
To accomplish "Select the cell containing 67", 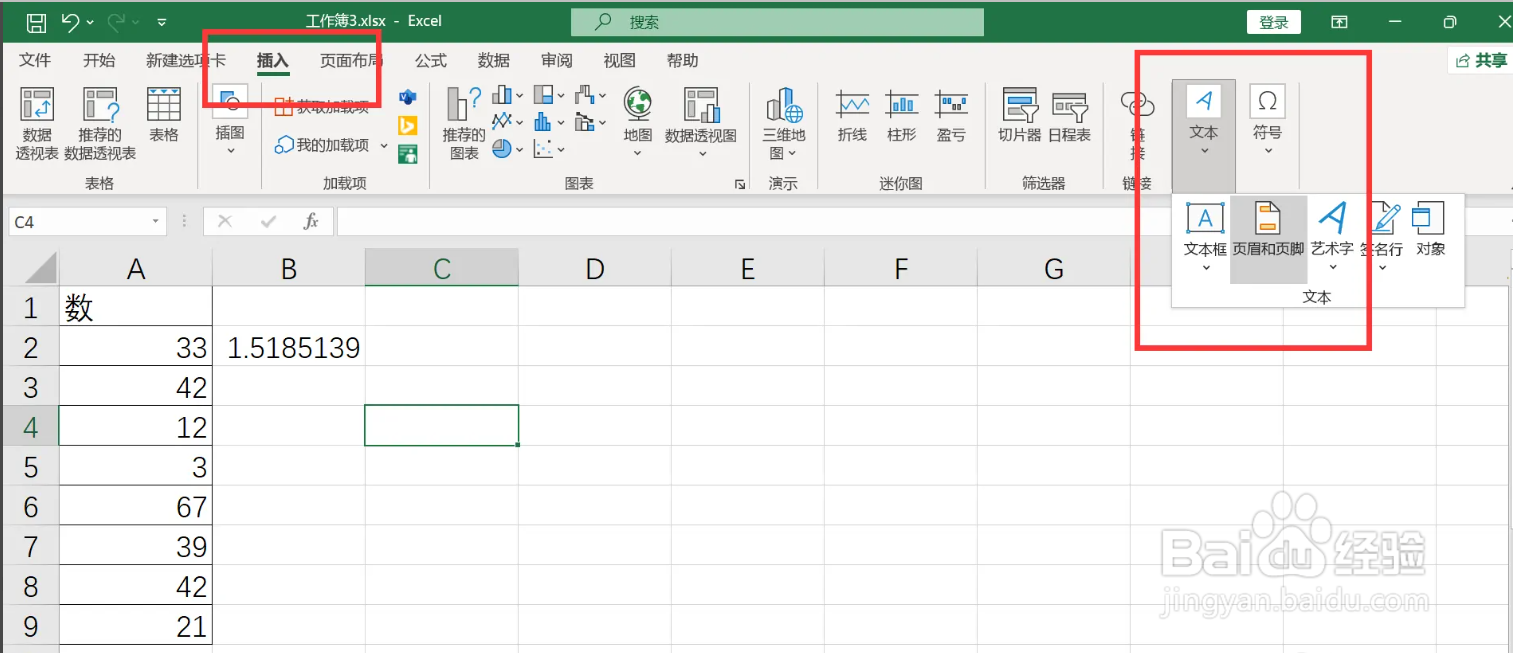I will tap(136, 506).
